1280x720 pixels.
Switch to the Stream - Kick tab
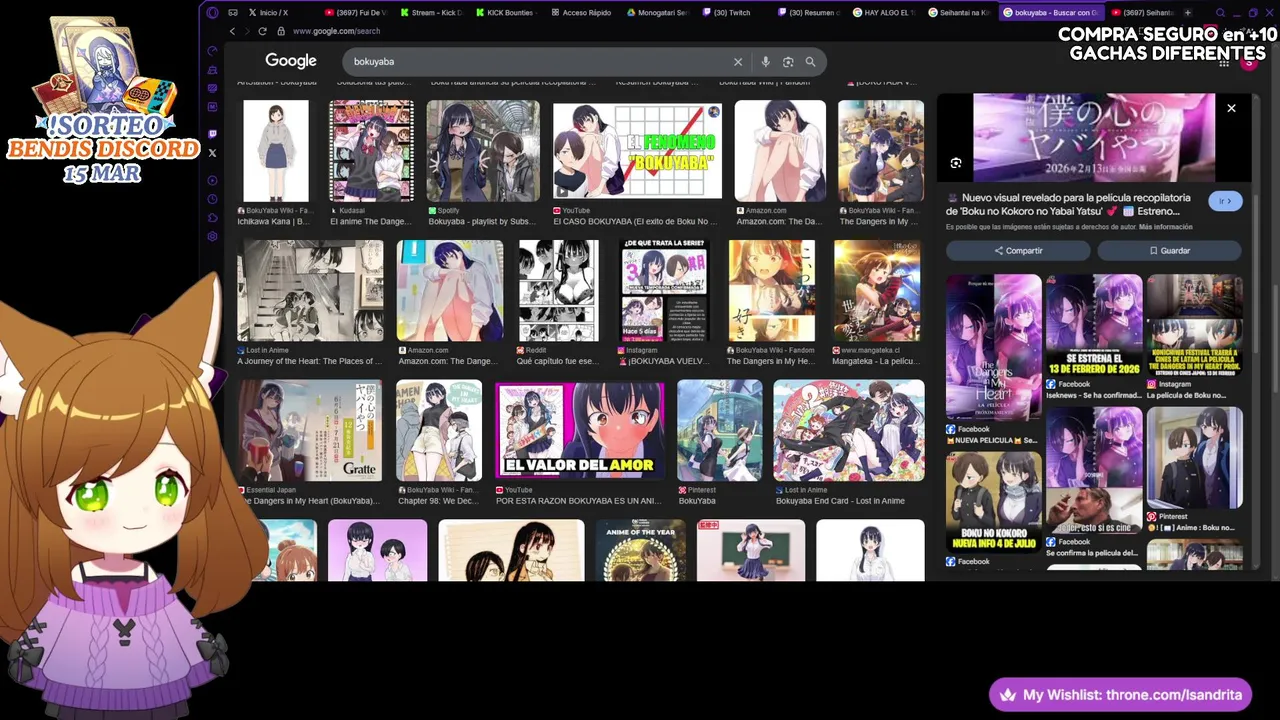[430, 12]
